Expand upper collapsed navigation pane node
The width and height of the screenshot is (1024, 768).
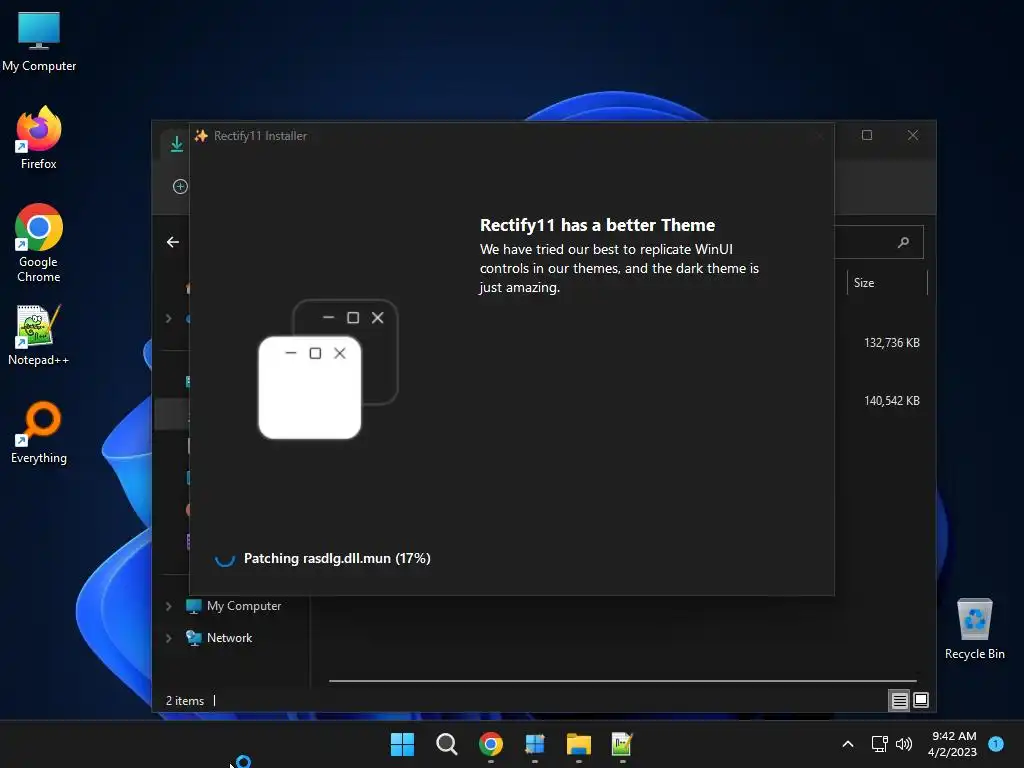click(x=168, y=318)
